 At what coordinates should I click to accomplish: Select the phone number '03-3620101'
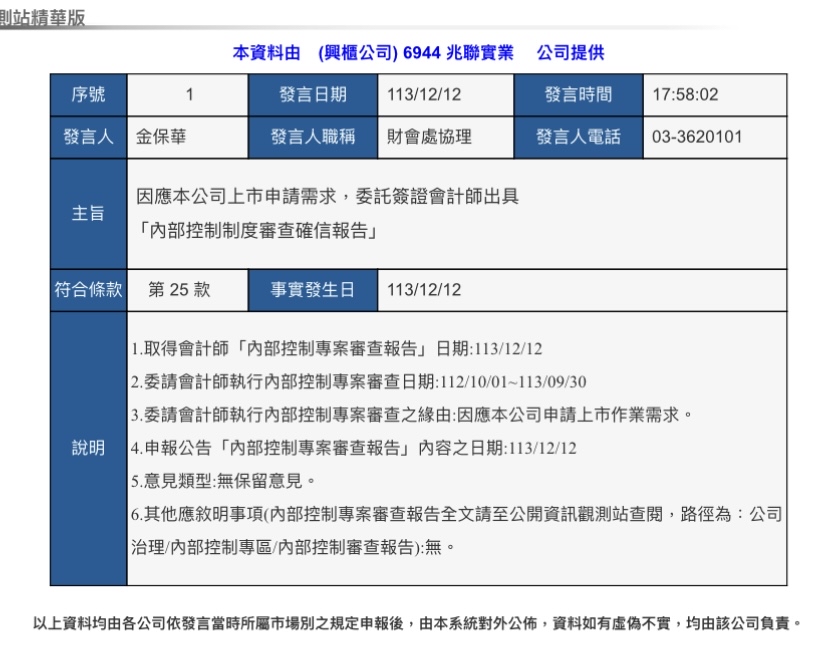[697, 137]
